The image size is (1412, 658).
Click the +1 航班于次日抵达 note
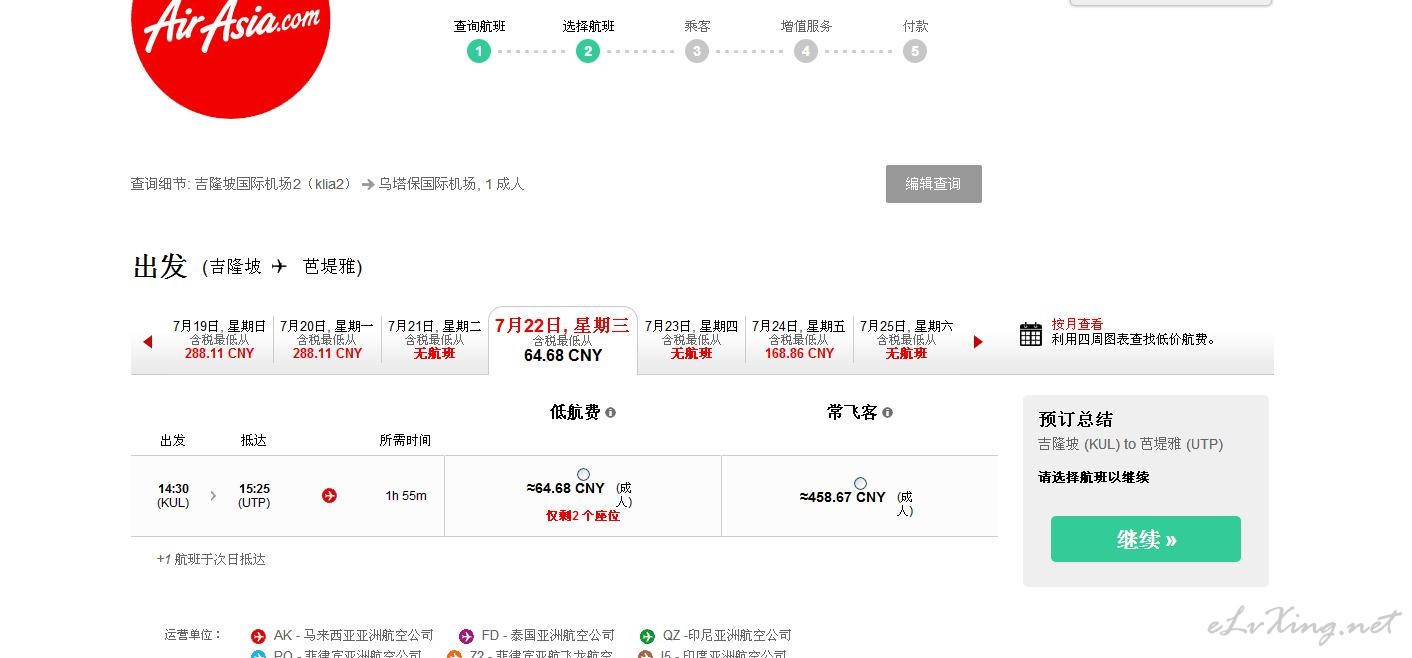(x=211, y=560)
